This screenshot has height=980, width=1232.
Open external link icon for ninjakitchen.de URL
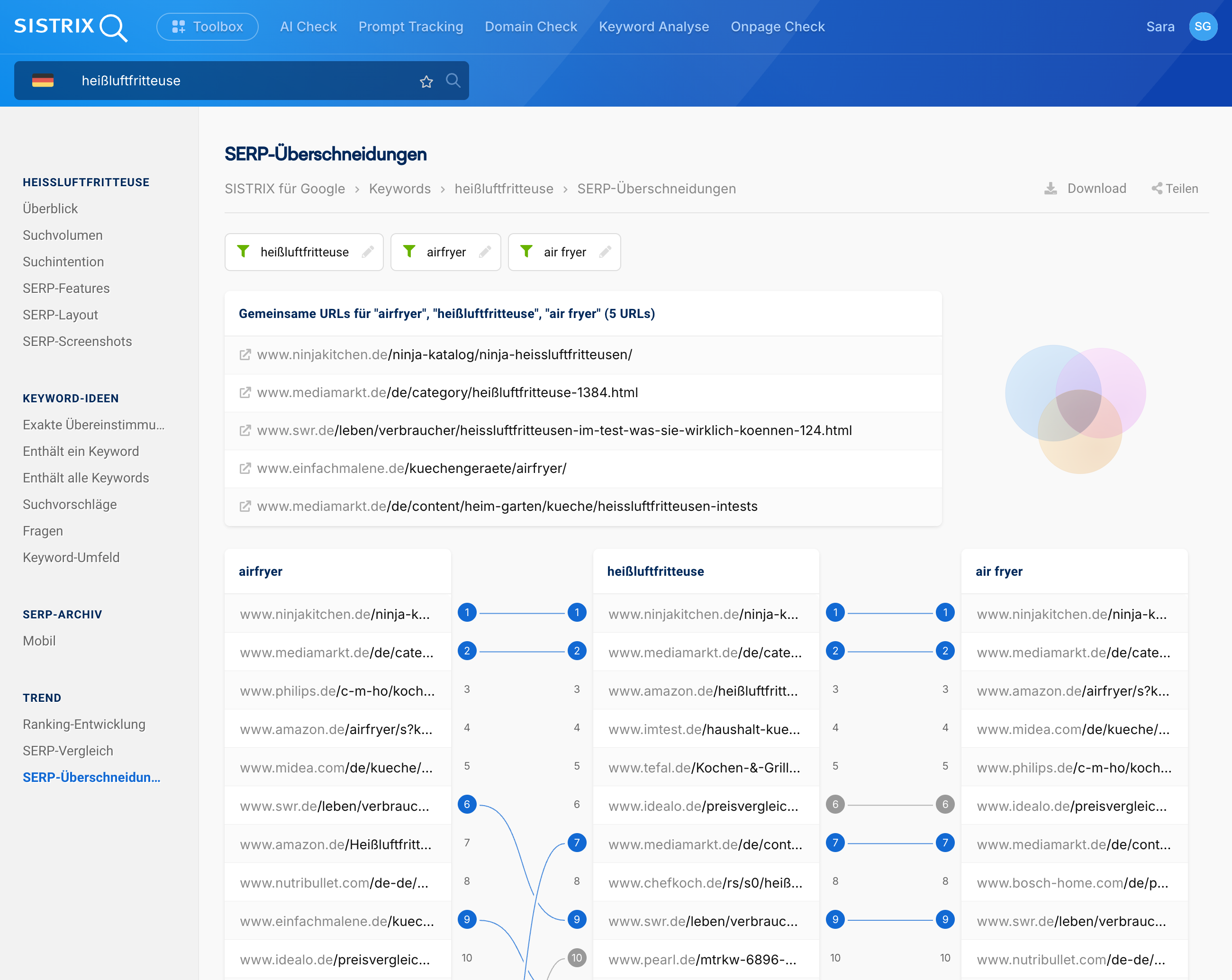(x=245, y=355)
